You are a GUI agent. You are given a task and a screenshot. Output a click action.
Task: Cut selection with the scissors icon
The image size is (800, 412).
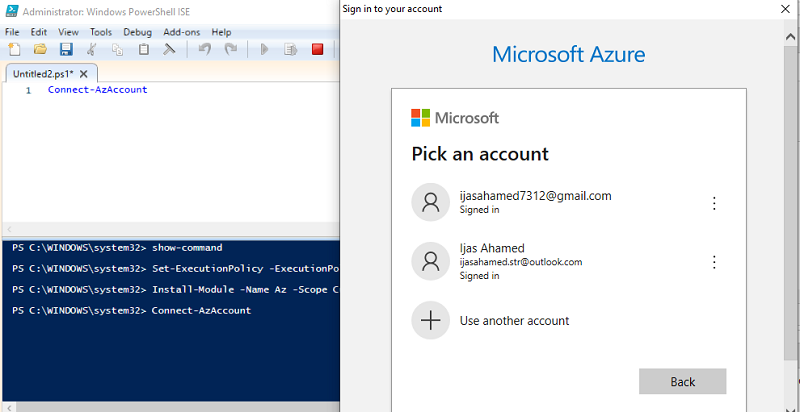[92, 49]
